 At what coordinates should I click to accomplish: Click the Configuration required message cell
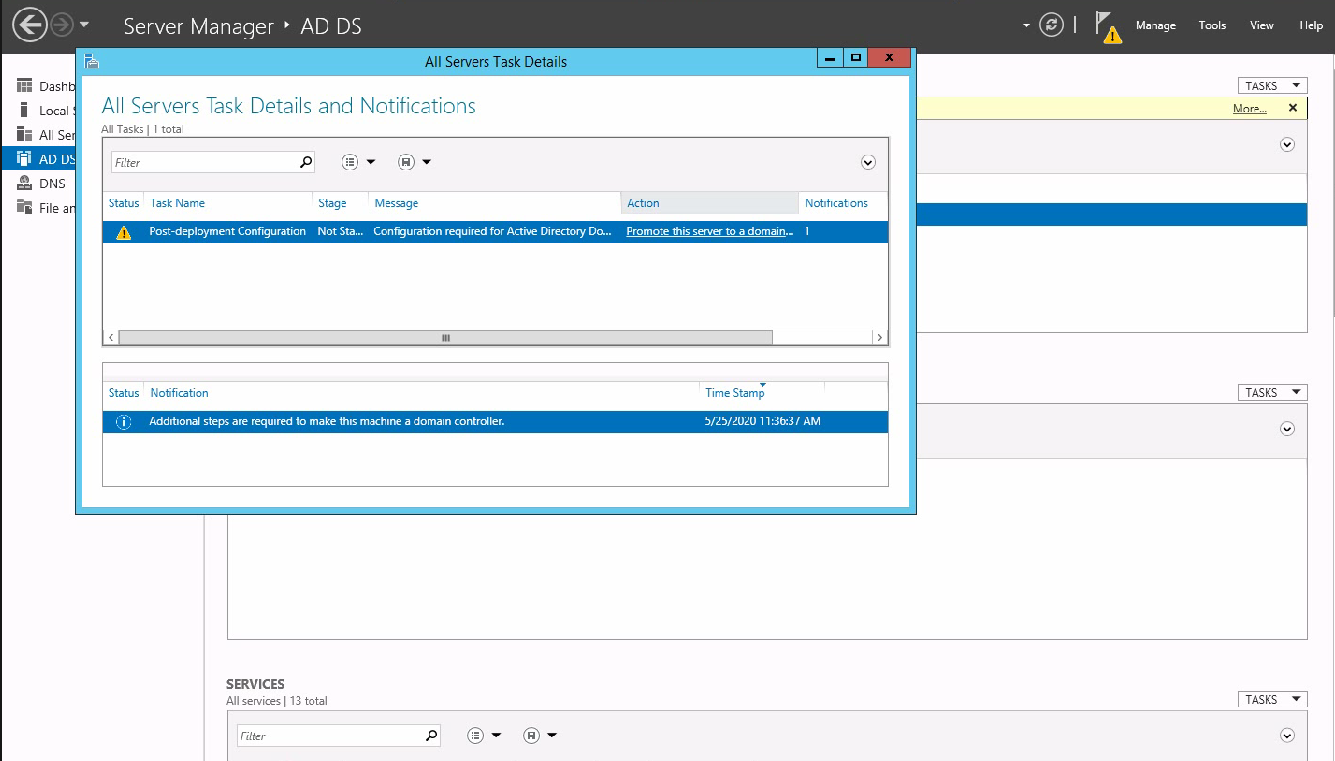493,231
